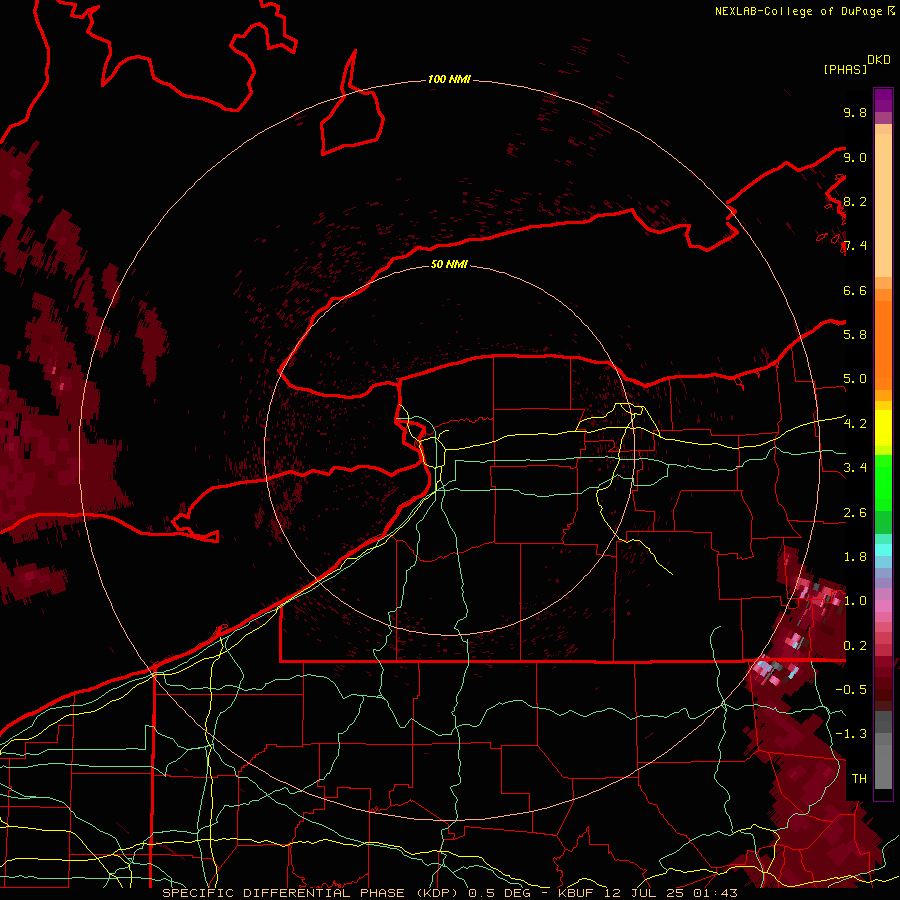Pick the pink color bar segment
The width and height of the screenshot is (900, 900).
pyautogui.click(x=883, y=606)
